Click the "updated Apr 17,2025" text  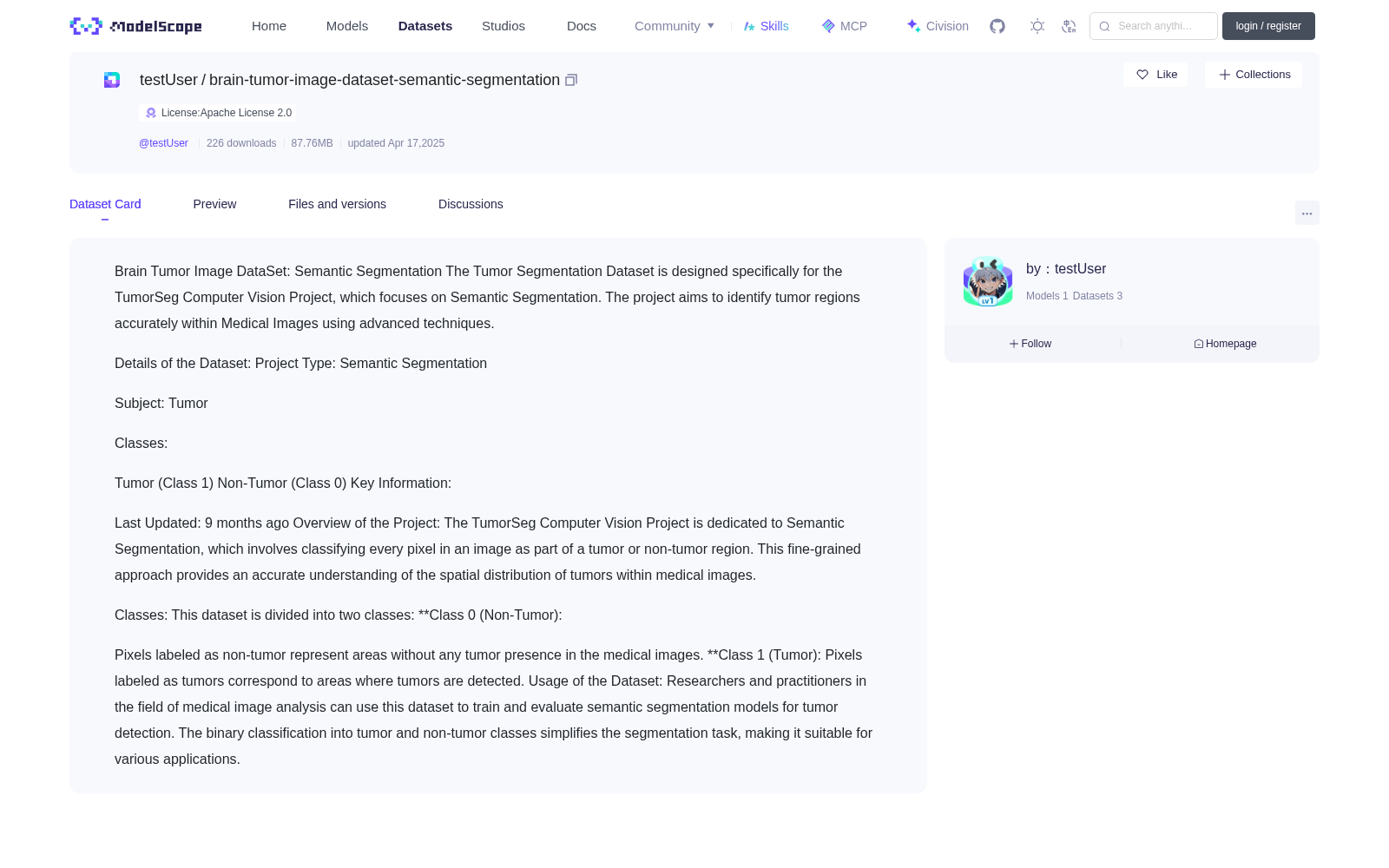[x=396, y=143]
